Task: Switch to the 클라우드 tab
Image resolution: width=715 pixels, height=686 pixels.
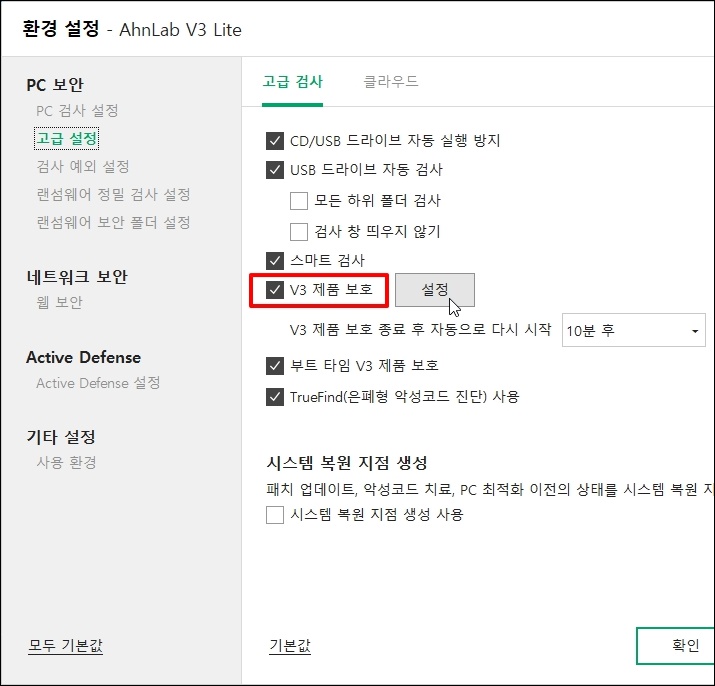Action: [x=391, y=82]
